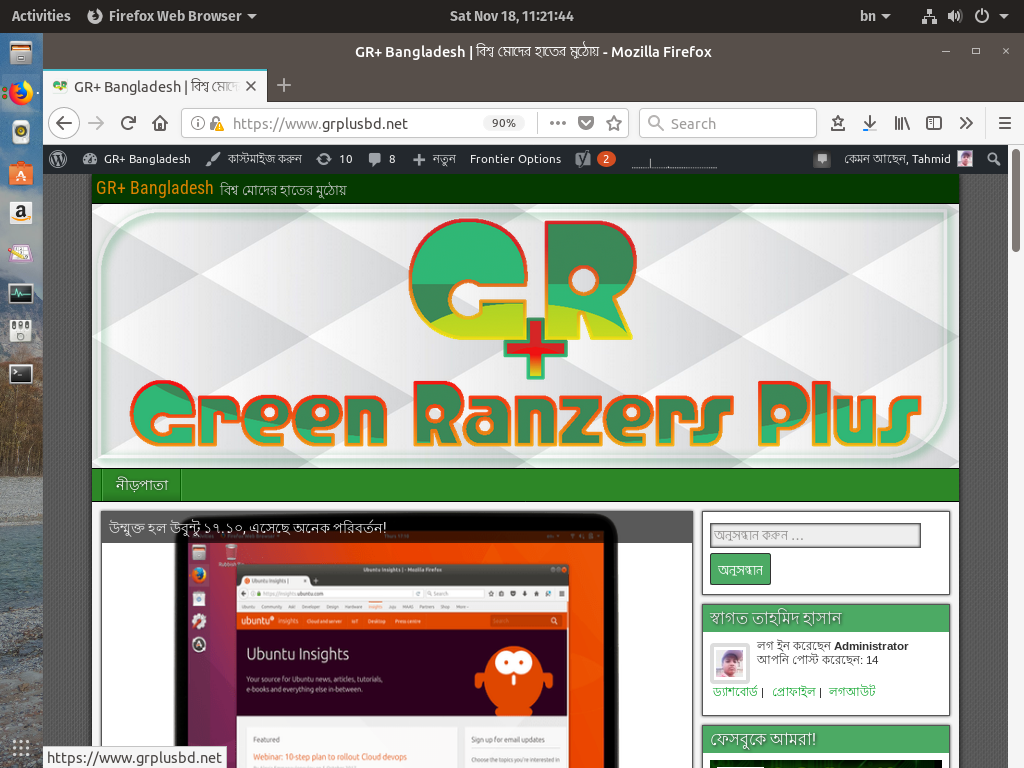Image resolution: width=1024 pixels, height=768 pixels.
Task: Open the 8 comments admin item
Action: [382, 159]
